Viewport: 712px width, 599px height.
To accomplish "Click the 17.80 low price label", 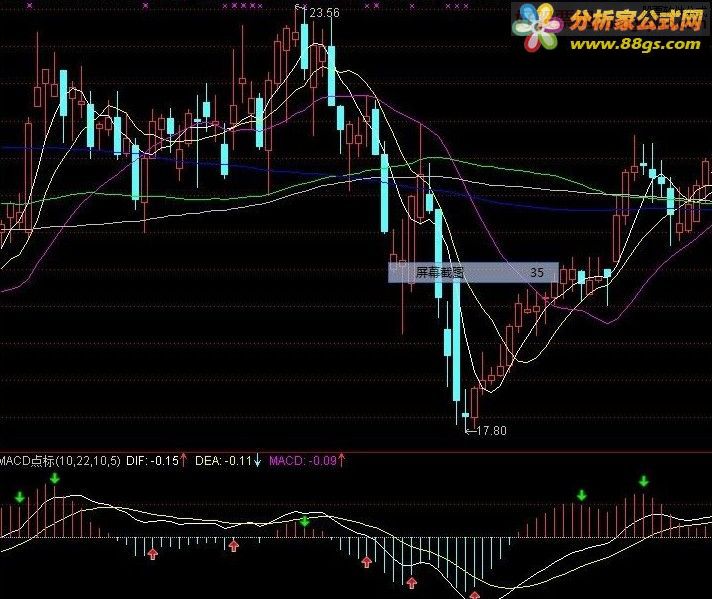I will (x=491, y=430).
